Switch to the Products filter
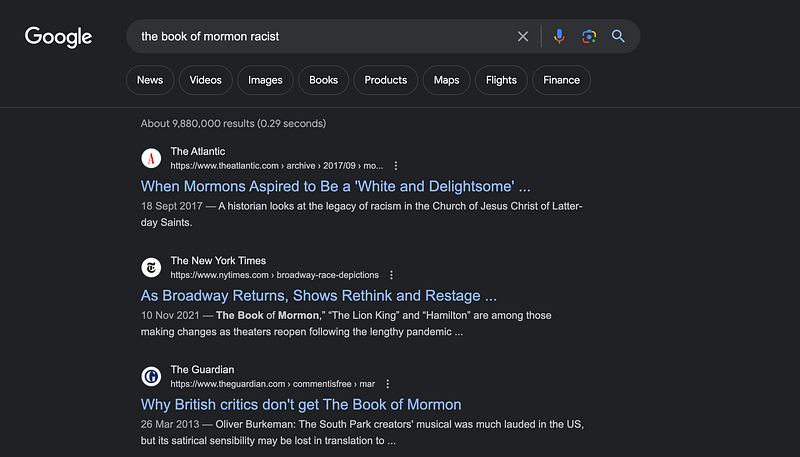Screen dimensions: 800x457 coord(386,80)
